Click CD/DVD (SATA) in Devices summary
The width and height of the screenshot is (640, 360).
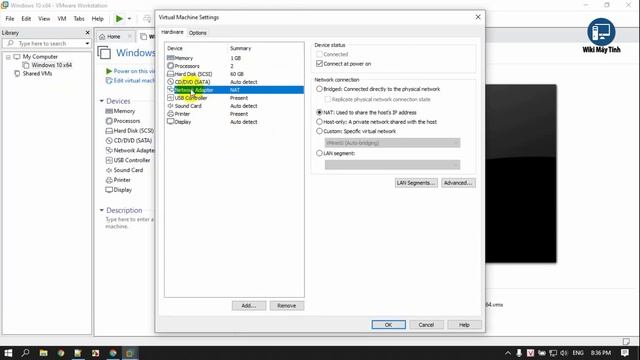coord(129,140)
